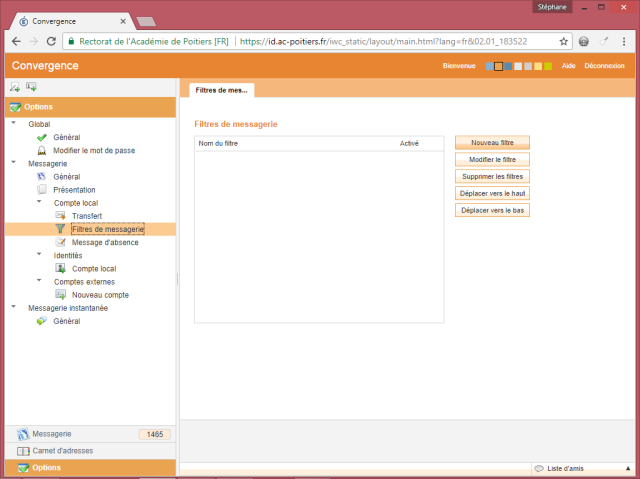
Task: Bookmark this page with the star icon
Action: tap(564, 42)
